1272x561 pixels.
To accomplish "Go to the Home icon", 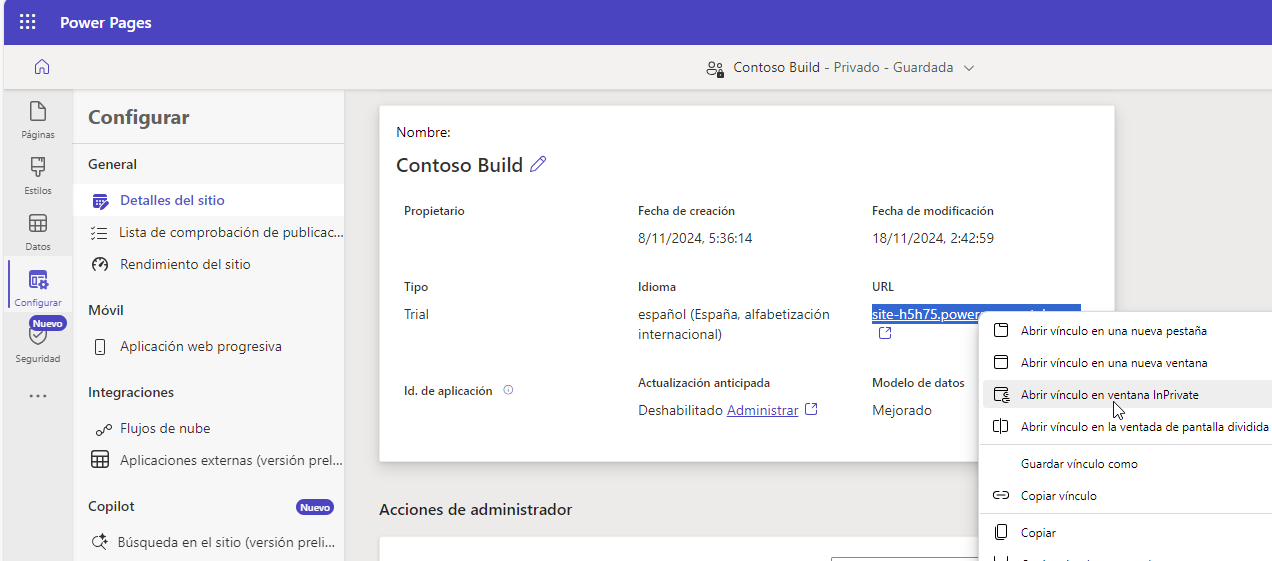I will [41, 67].
